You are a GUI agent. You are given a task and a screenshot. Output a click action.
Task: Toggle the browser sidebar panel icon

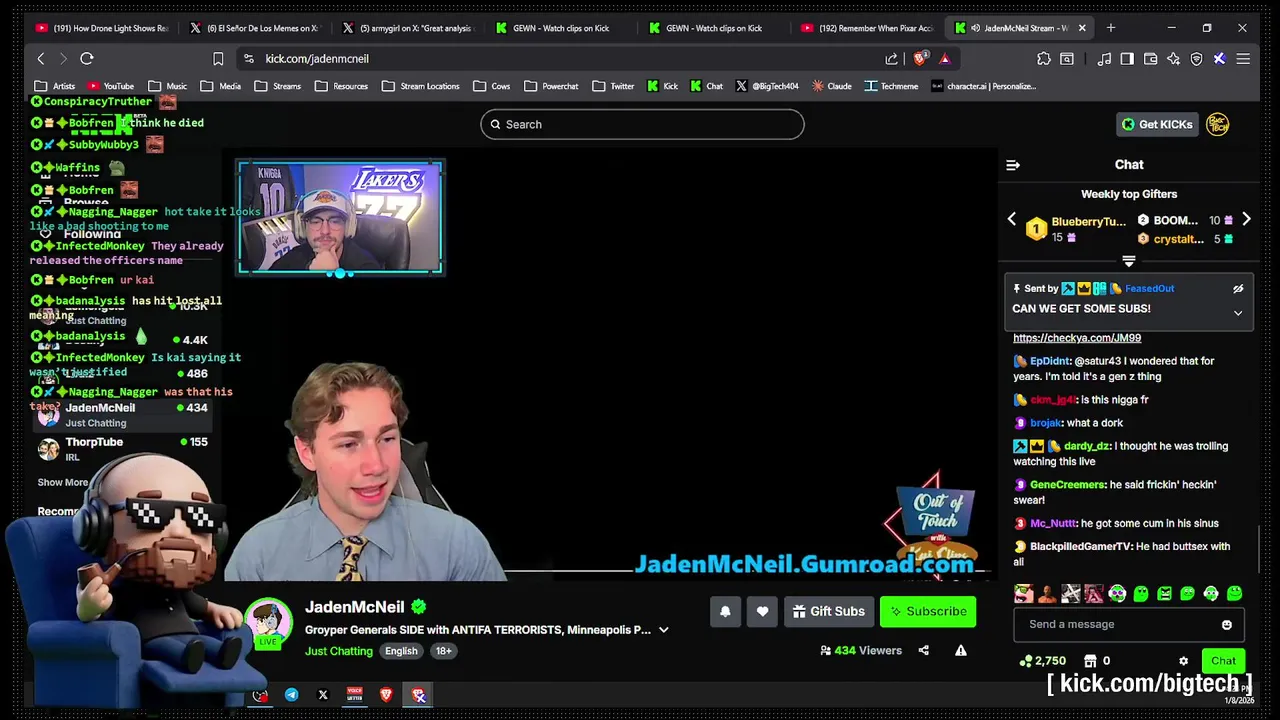click(1127, 59)
